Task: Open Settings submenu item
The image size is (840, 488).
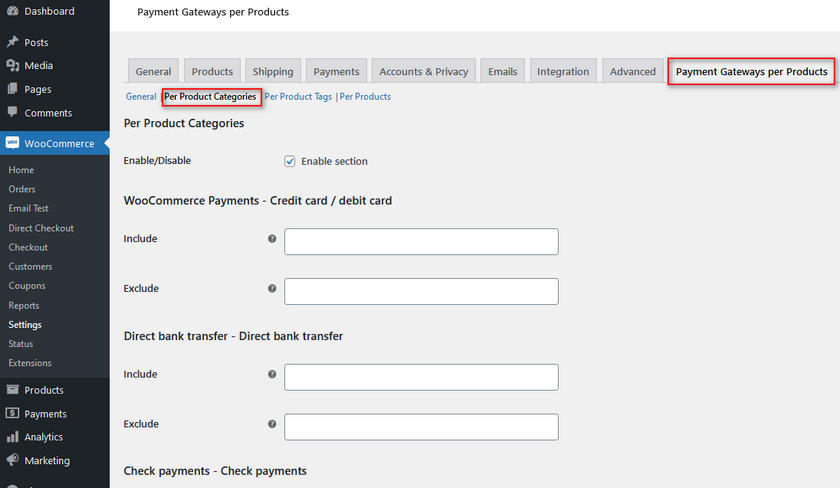Action: tap(25, 325)
